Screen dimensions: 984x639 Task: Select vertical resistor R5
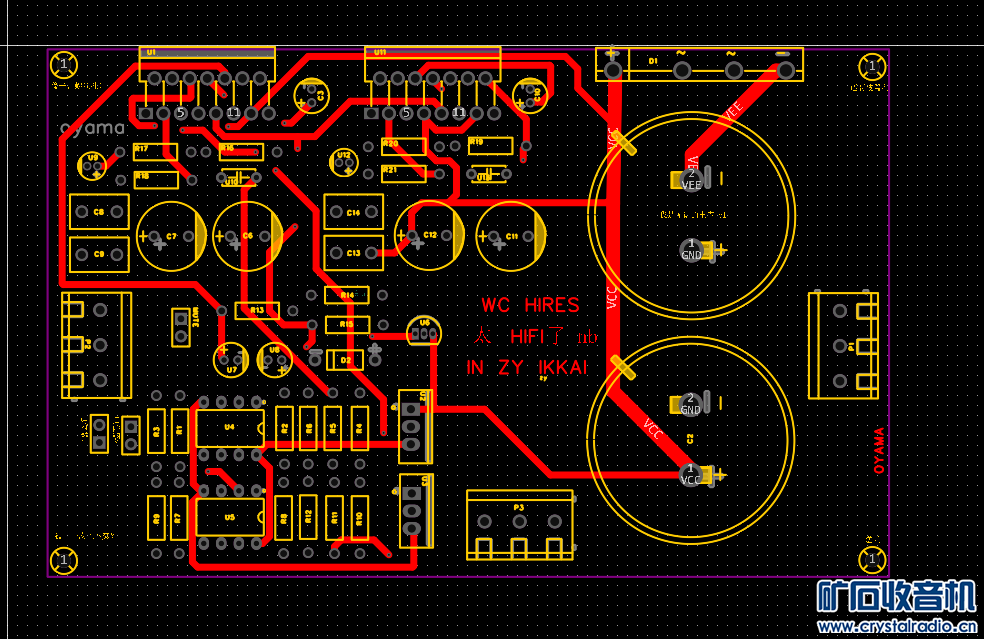(333, 428)
